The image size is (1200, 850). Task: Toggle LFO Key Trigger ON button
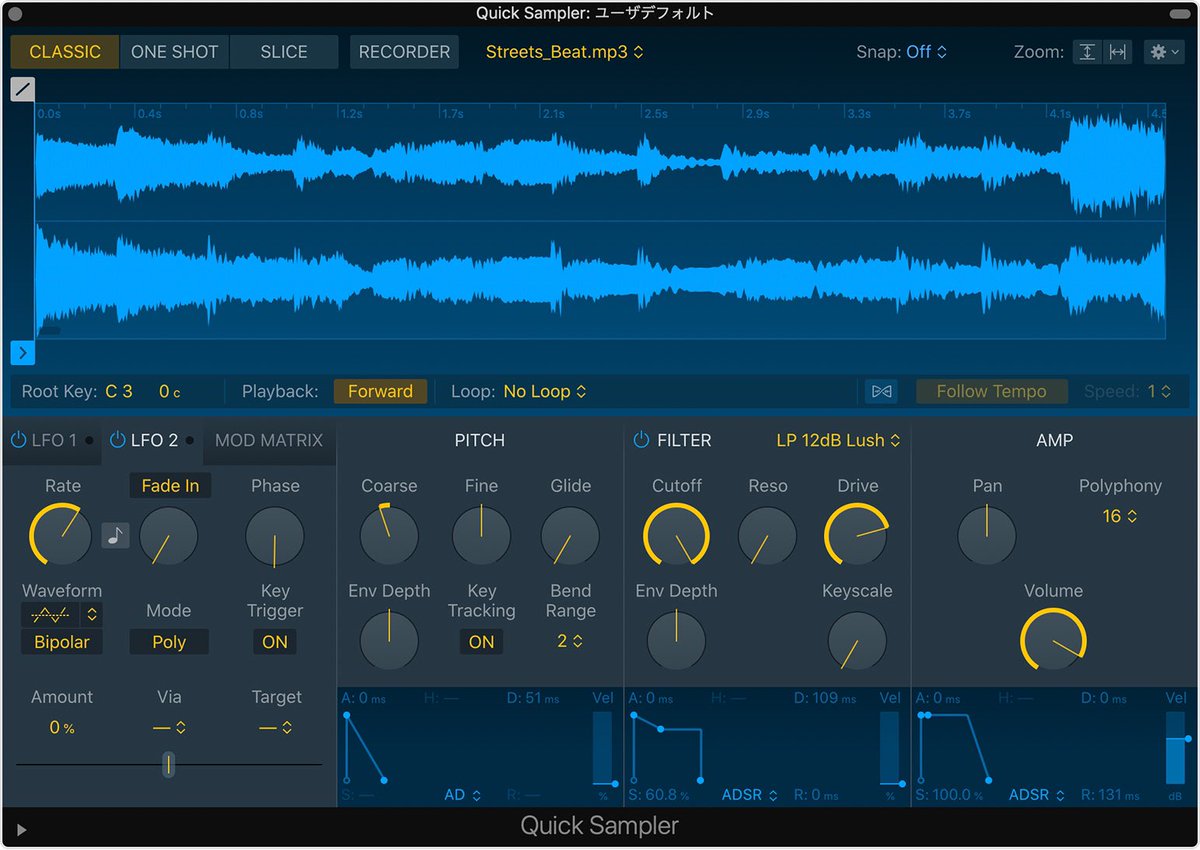tap(275, 642)
